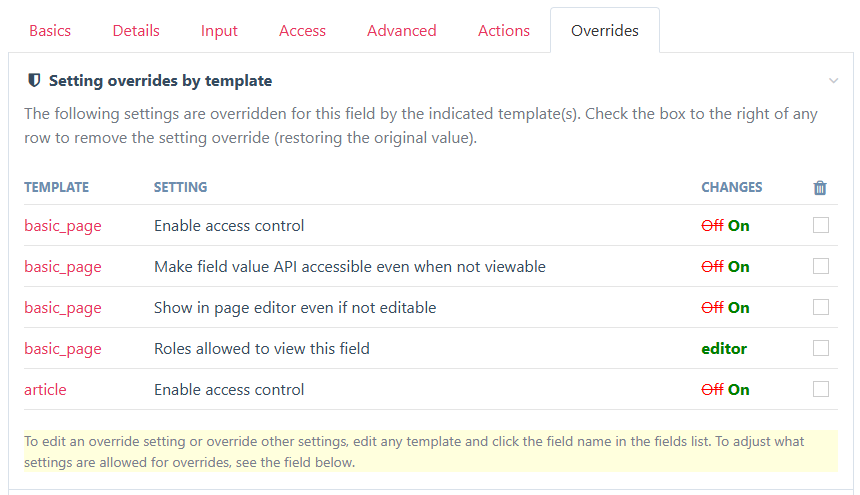Click basic_page link in Show in page editor row
The width and height of the screenshot is (860, 495).
pyautogui.click(x=63, y=308)
